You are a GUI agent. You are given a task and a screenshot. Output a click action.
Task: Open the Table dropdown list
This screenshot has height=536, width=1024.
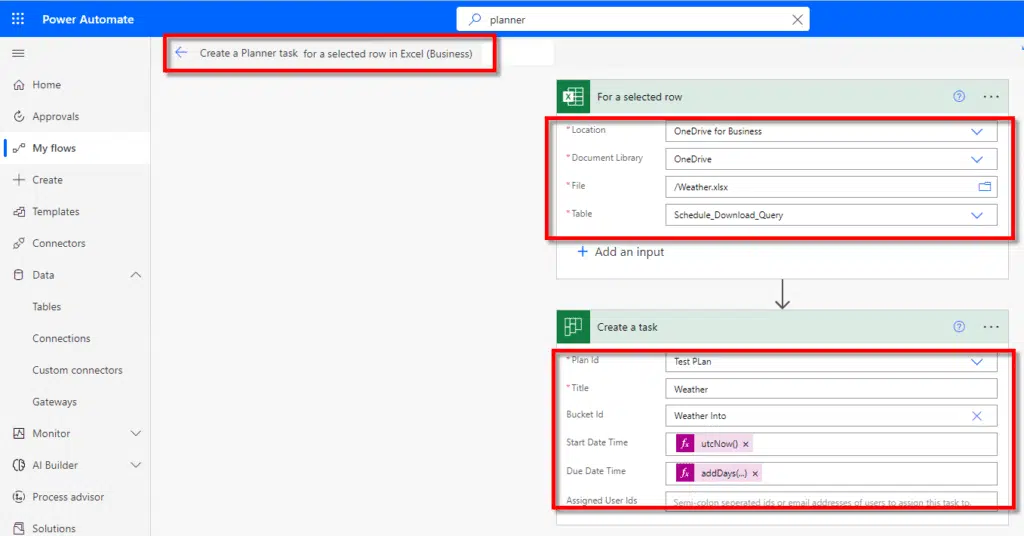[x=977, y=215]
